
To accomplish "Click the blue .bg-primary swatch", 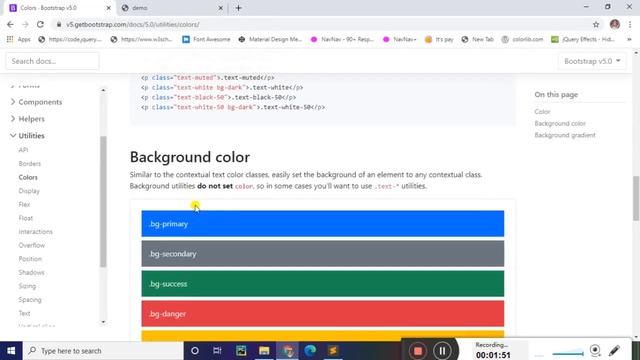I will (x=322, y=224).
